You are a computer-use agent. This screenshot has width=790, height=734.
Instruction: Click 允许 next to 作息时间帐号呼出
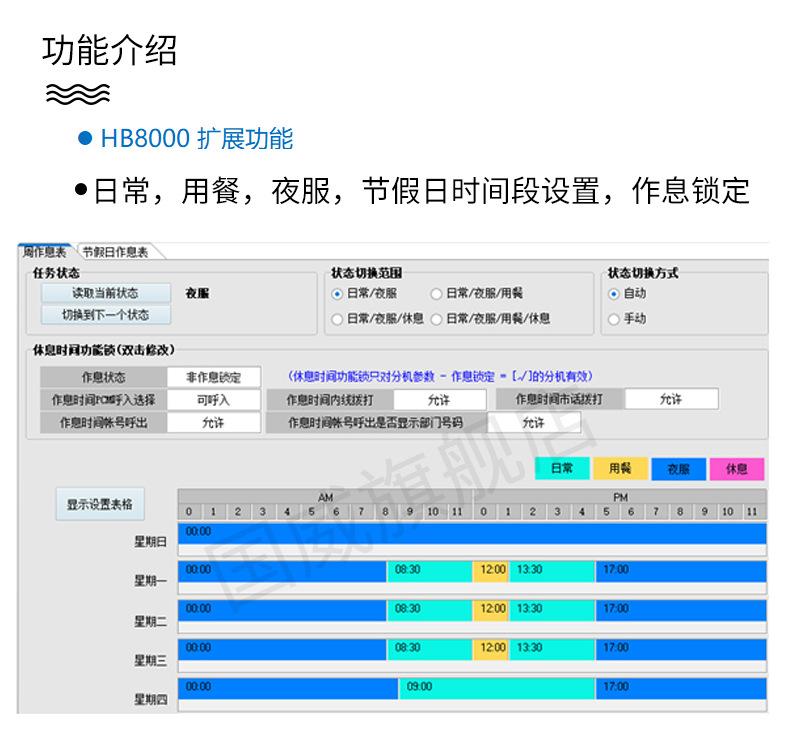pos(214,423)
